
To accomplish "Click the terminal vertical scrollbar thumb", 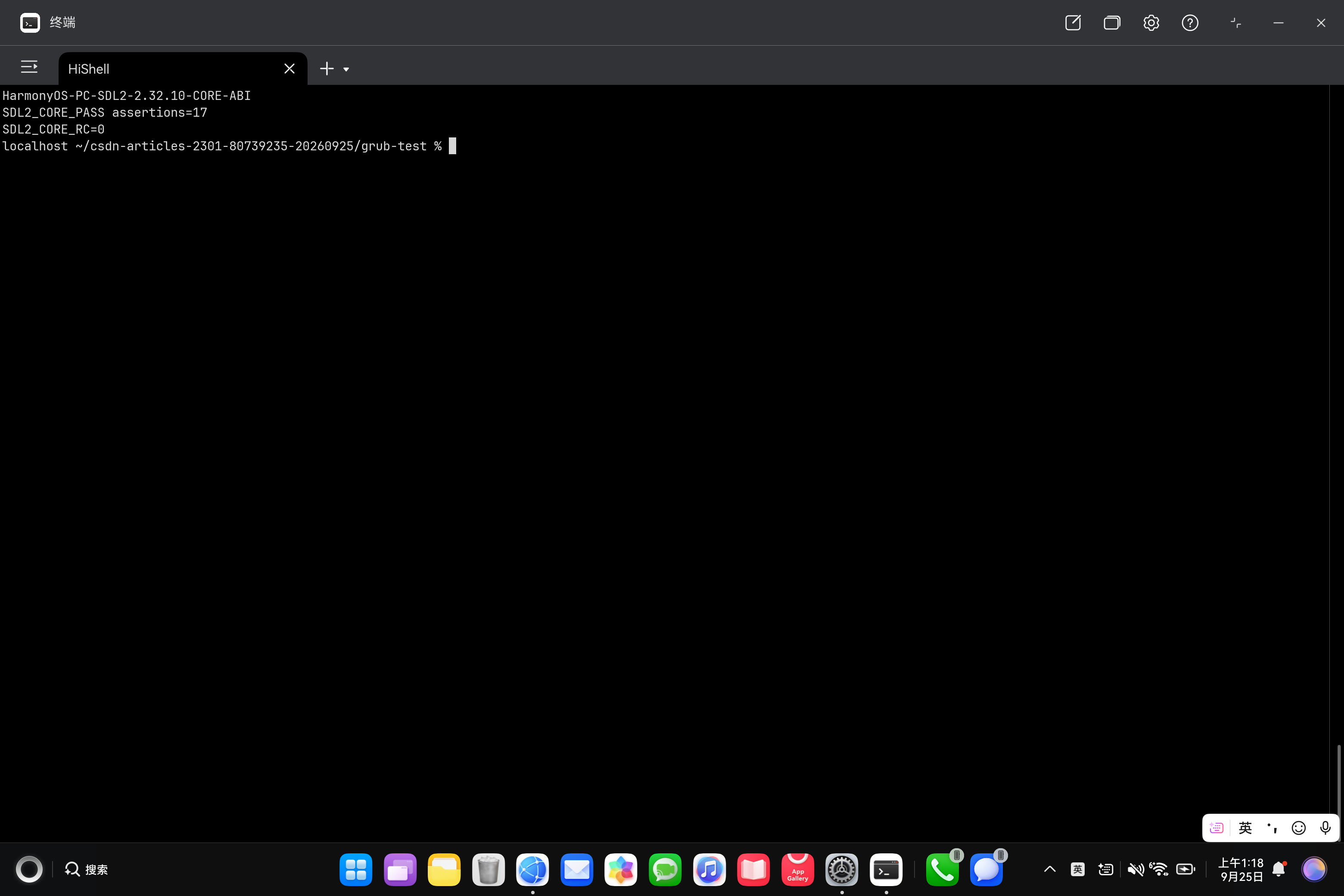I will coord(1338,793).
